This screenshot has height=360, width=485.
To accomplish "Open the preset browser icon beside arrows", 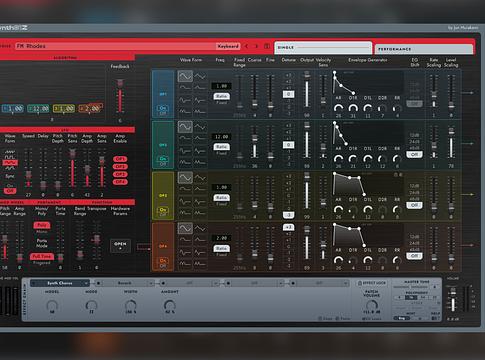I will click(267, 46).
